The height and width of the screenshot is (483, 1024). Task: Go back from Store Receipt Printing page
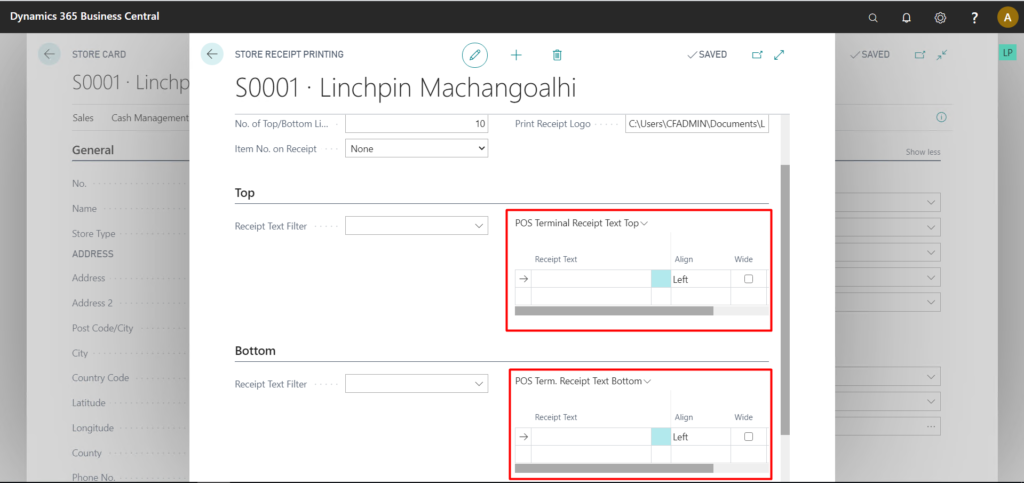(x=212, y=54)
